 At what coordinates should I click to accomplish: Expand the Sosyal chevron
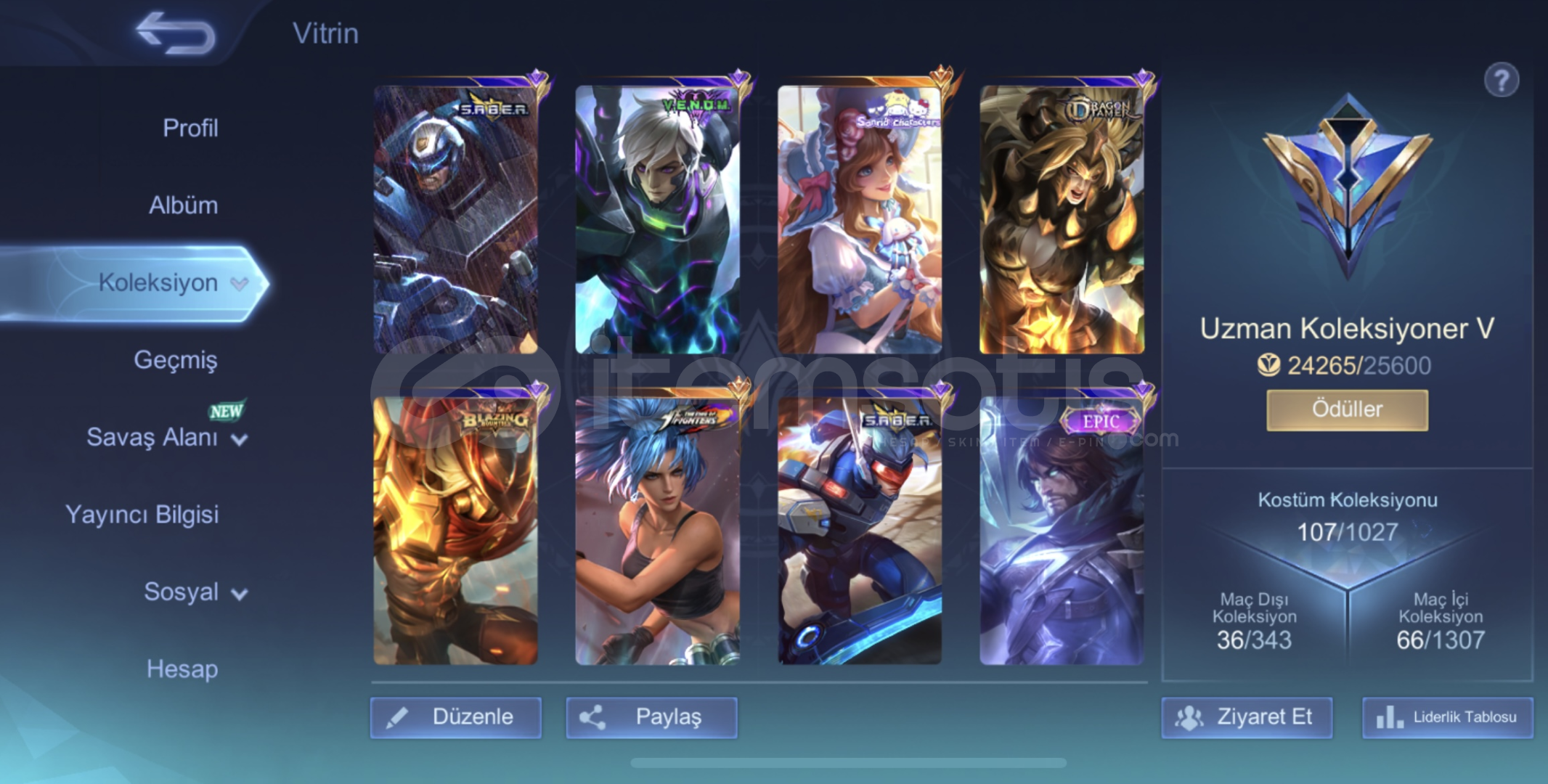click(x=240, y=595)
